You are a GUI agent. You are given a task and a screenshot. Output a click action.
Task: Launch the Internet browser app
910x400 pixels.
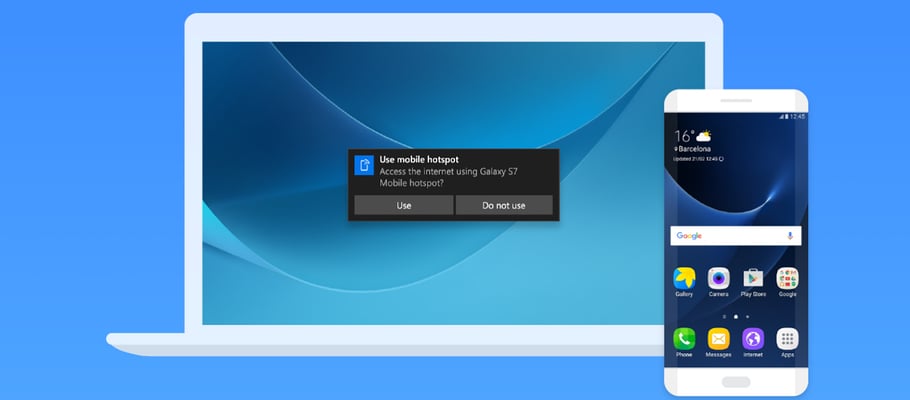[x=753, y=338]
